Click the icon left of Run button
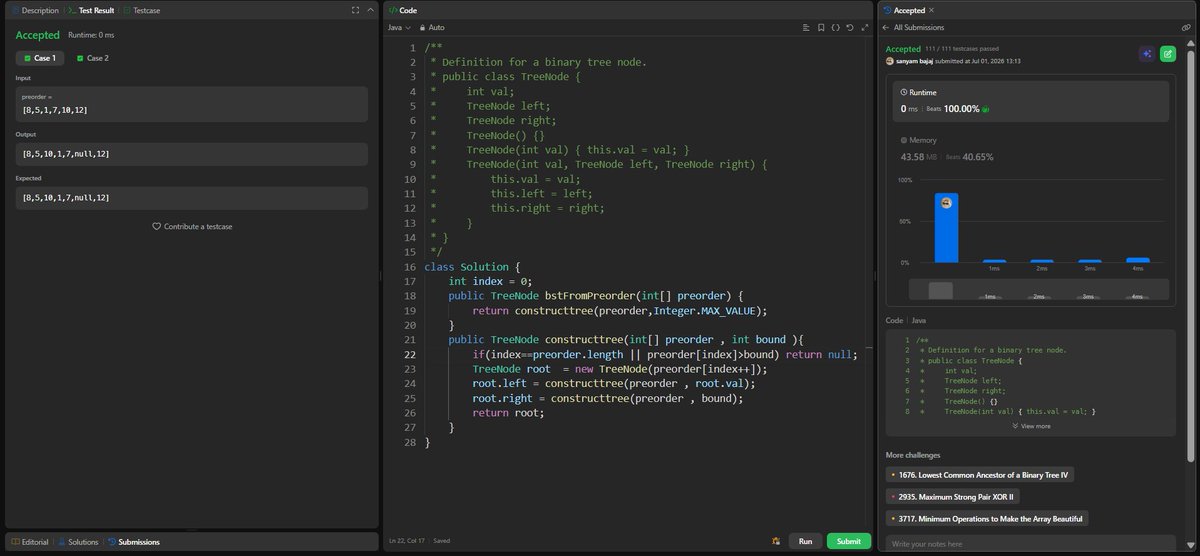The image size is (1200, 556). pos(776,541)
